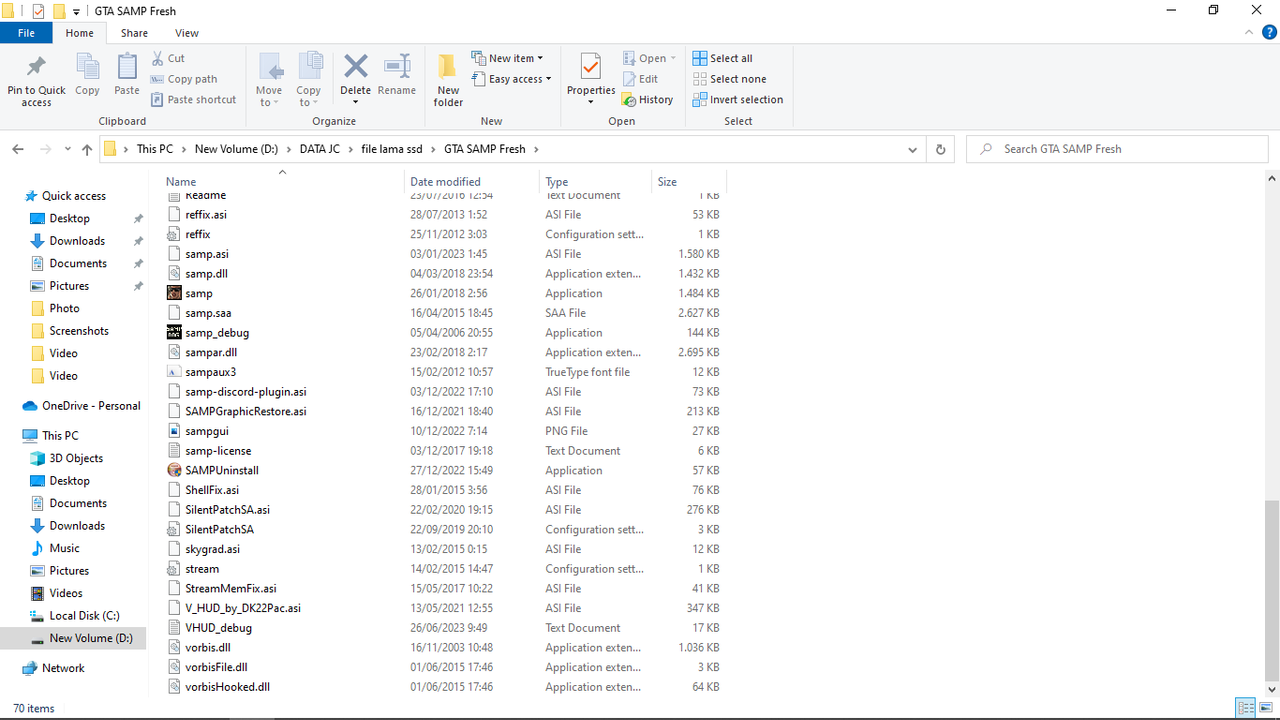
Task: Open the Quick Access Toolbar customize arrow
Action: coord(76,11)
